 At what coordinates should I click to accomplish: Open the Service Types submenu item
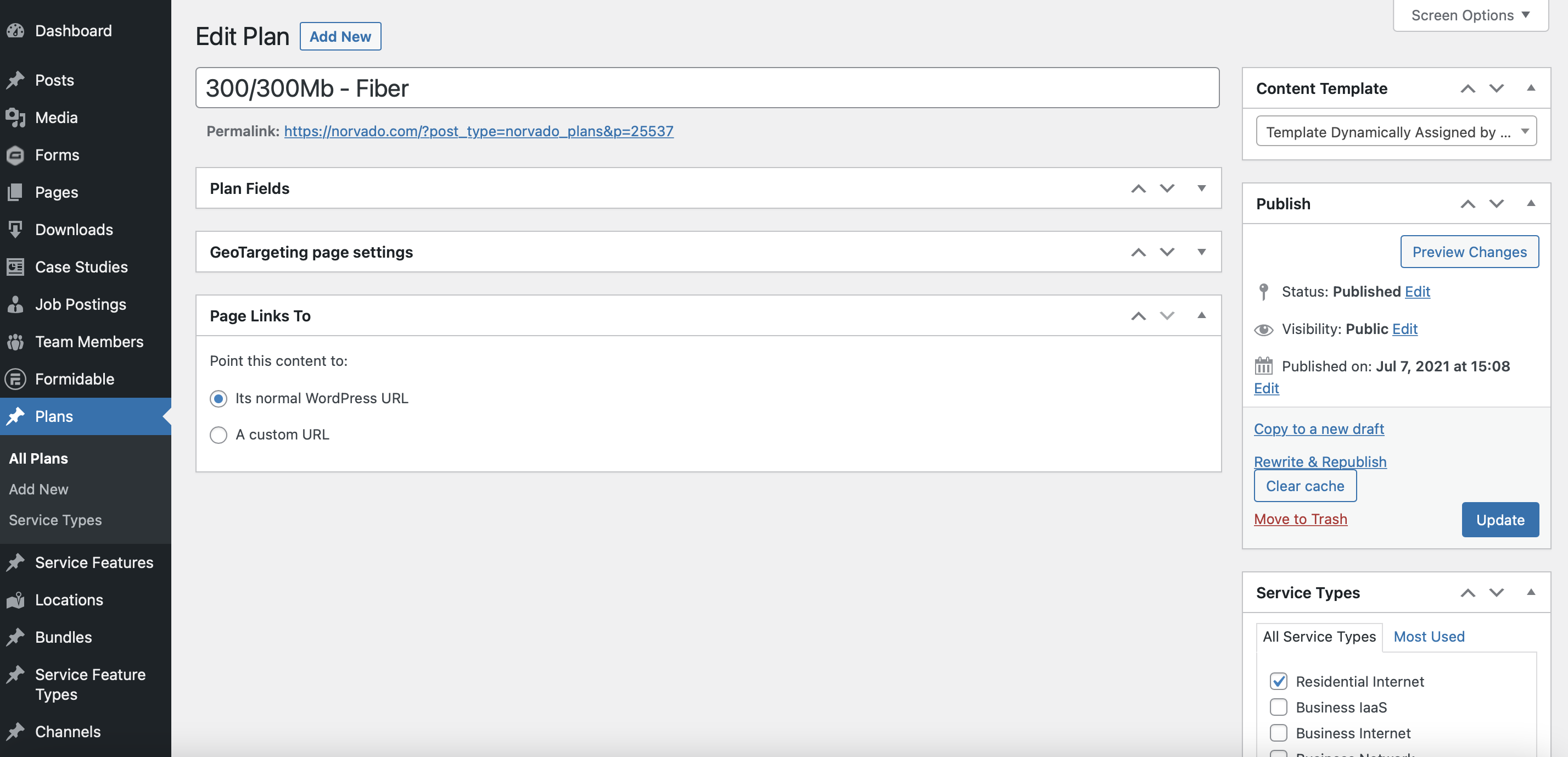tap(55, 520)
